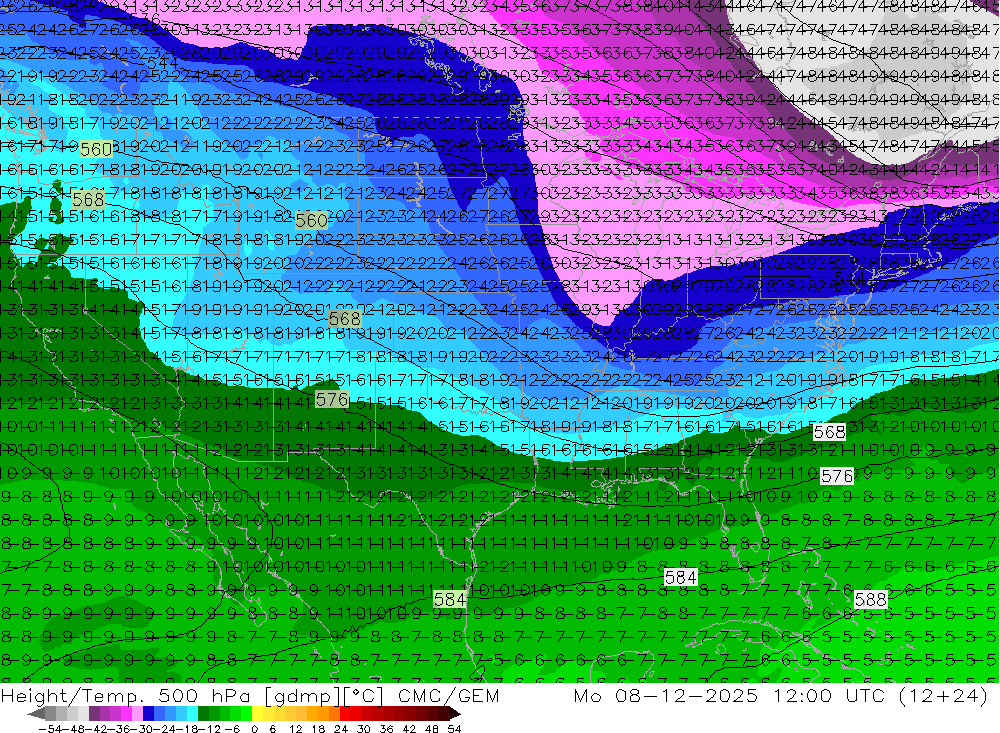Click the gray left arrow end of colorbar

coord(36,713)
